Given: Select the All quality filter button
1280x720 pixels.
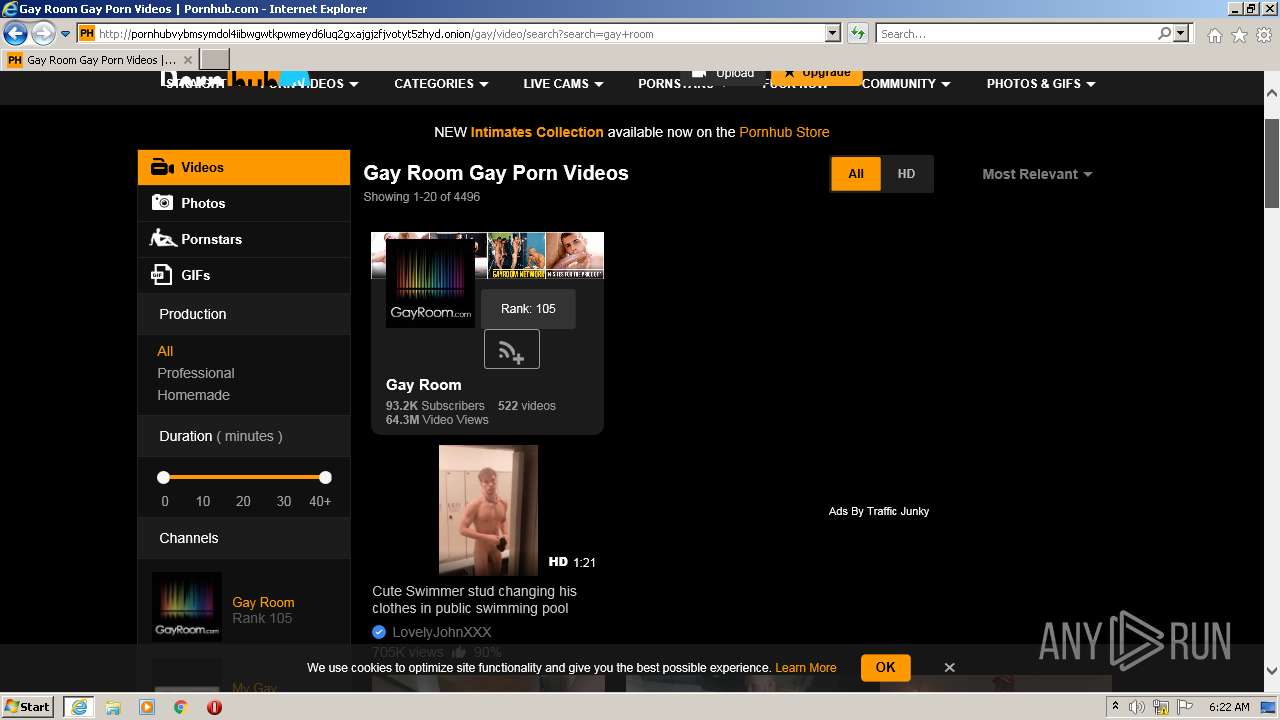Looking at the screenshot, I should click(x=856, y=174).
